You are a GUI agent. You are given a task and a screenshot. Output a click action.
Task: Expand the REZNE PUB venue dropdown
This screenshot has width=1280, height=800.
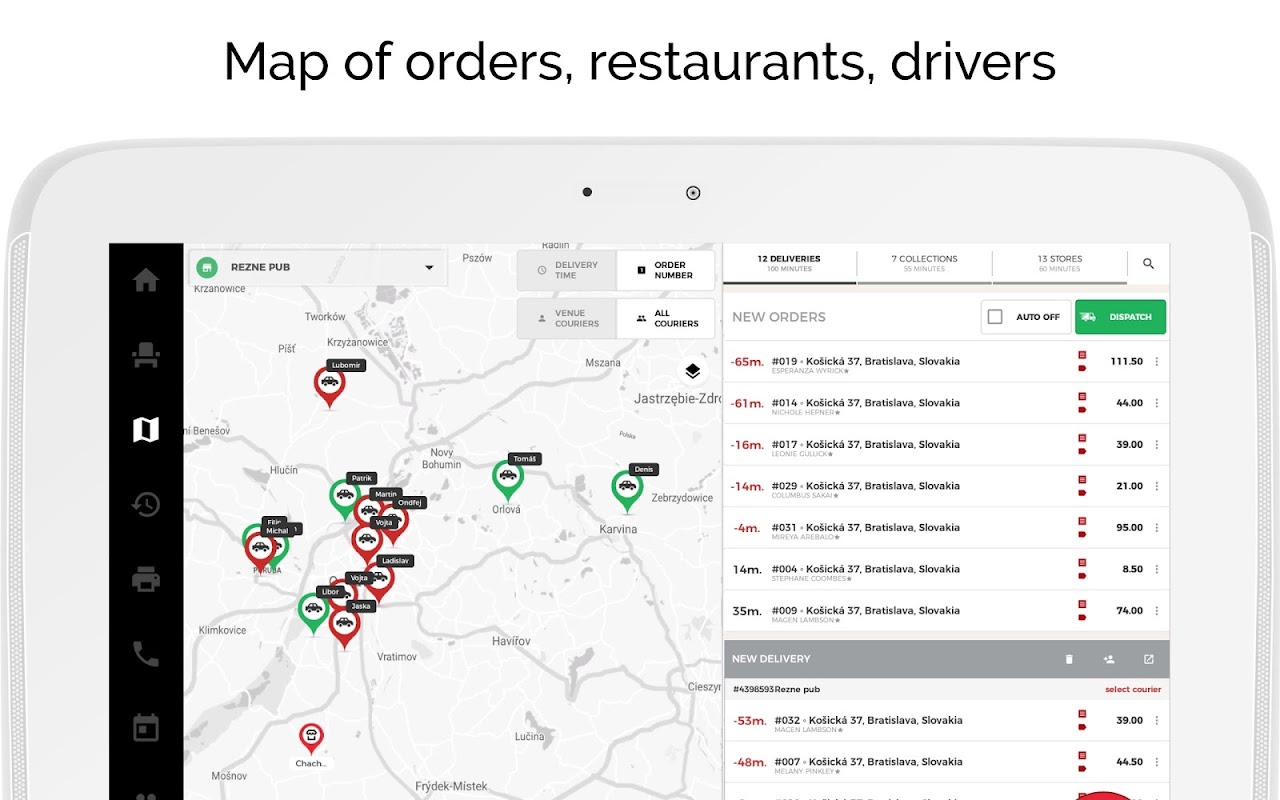pyautogui.click(x=318, y=268)
